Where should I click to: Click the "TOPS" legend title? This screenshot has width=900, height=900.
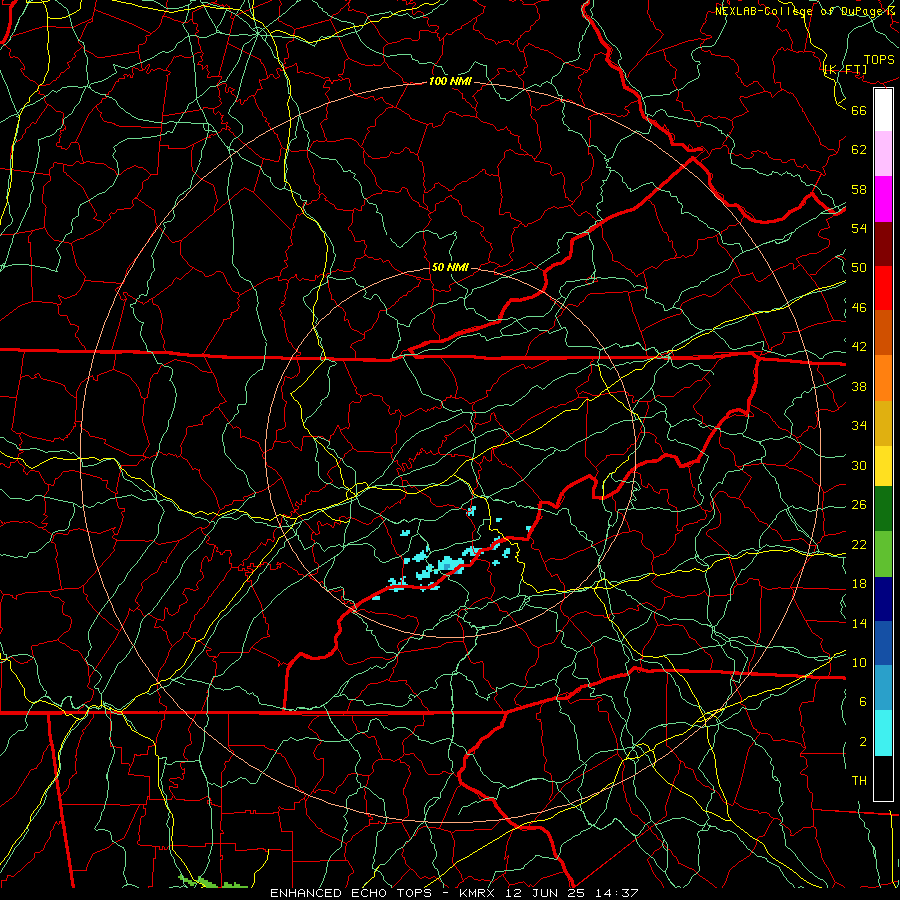(879, 60)
